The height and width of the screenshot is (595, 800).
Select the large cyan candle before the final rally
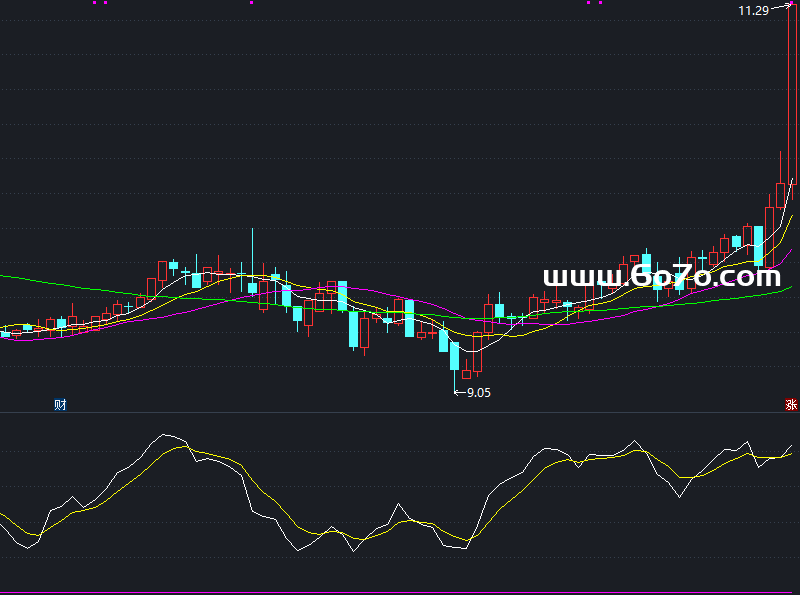pos(758,246)
